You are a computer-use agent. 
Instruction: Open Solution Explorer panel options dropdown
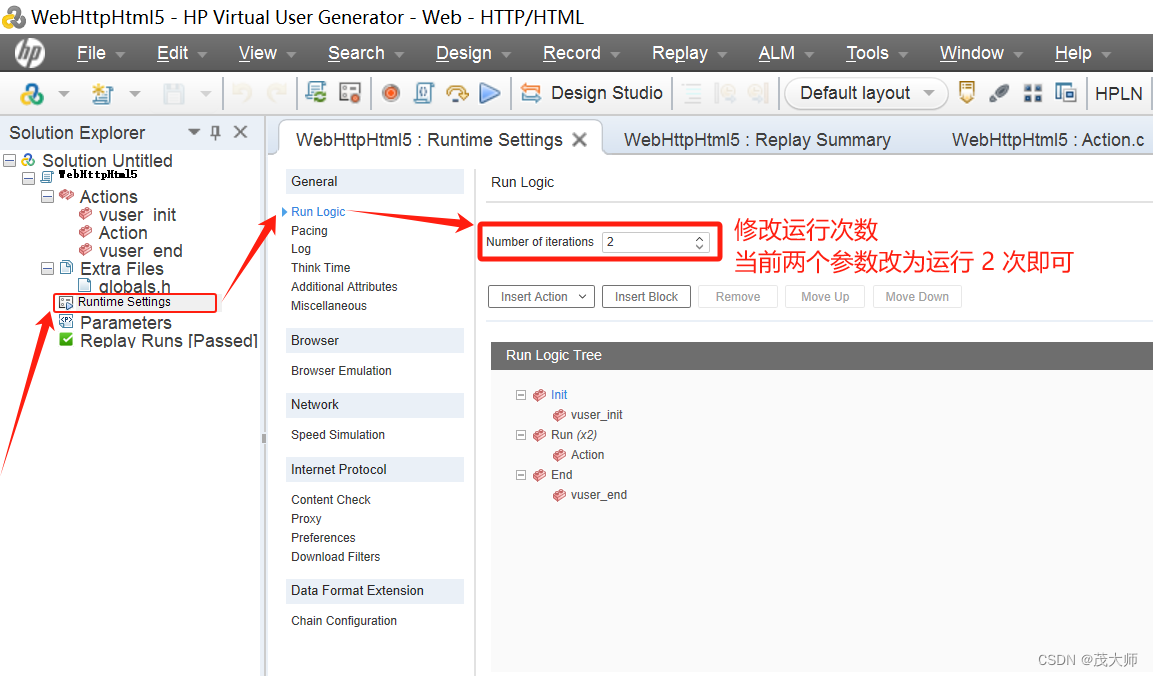pos(194,132)
